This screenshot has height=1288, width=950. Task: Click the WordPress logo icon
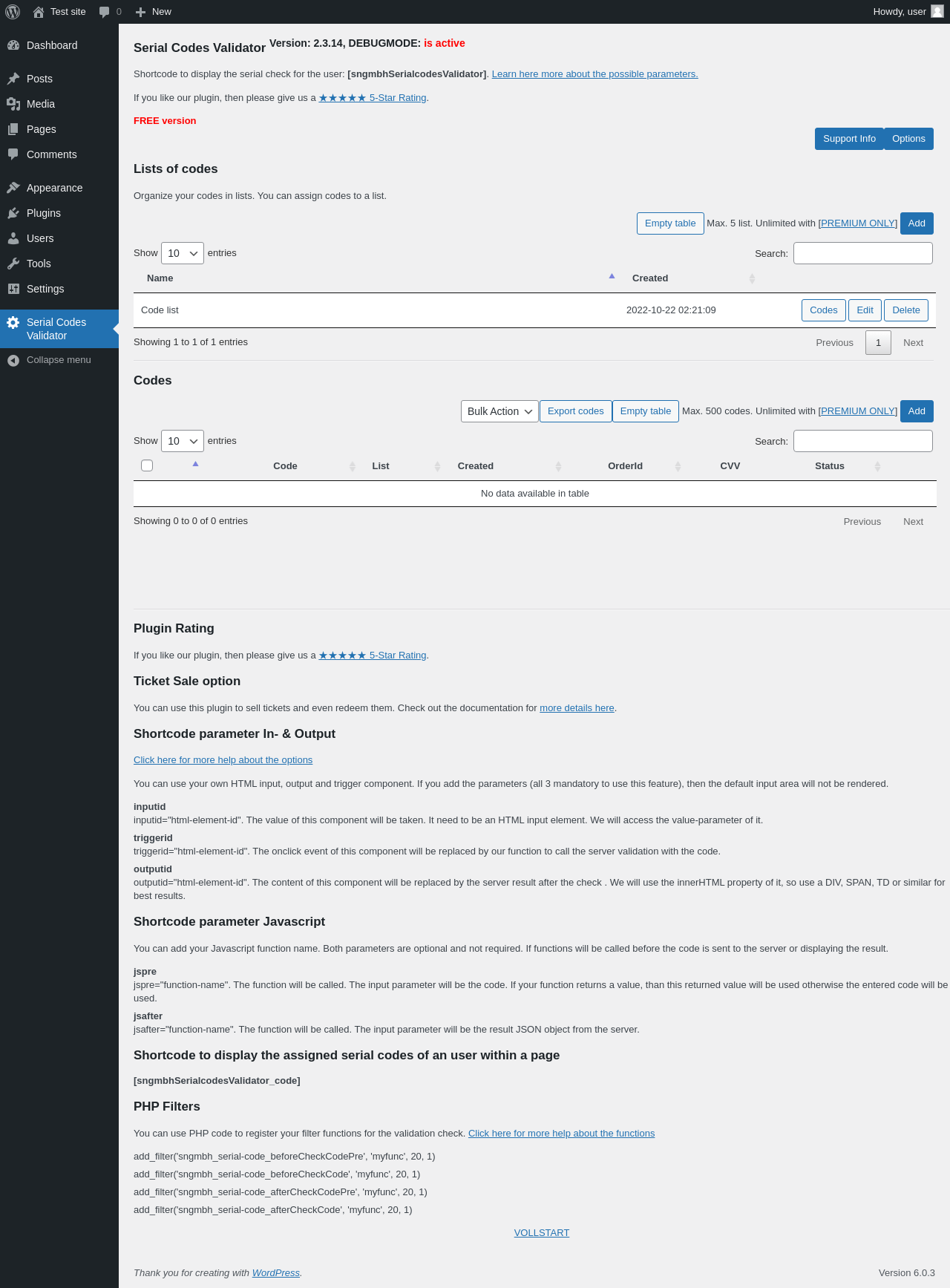click(x=13, y=12)
